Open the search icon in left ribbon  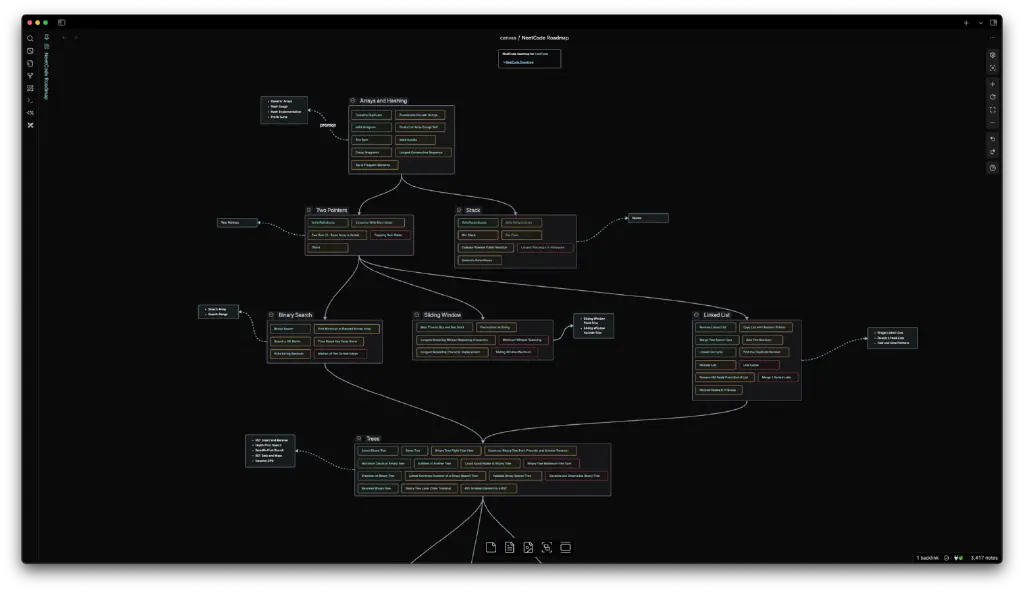coord(30,39)
